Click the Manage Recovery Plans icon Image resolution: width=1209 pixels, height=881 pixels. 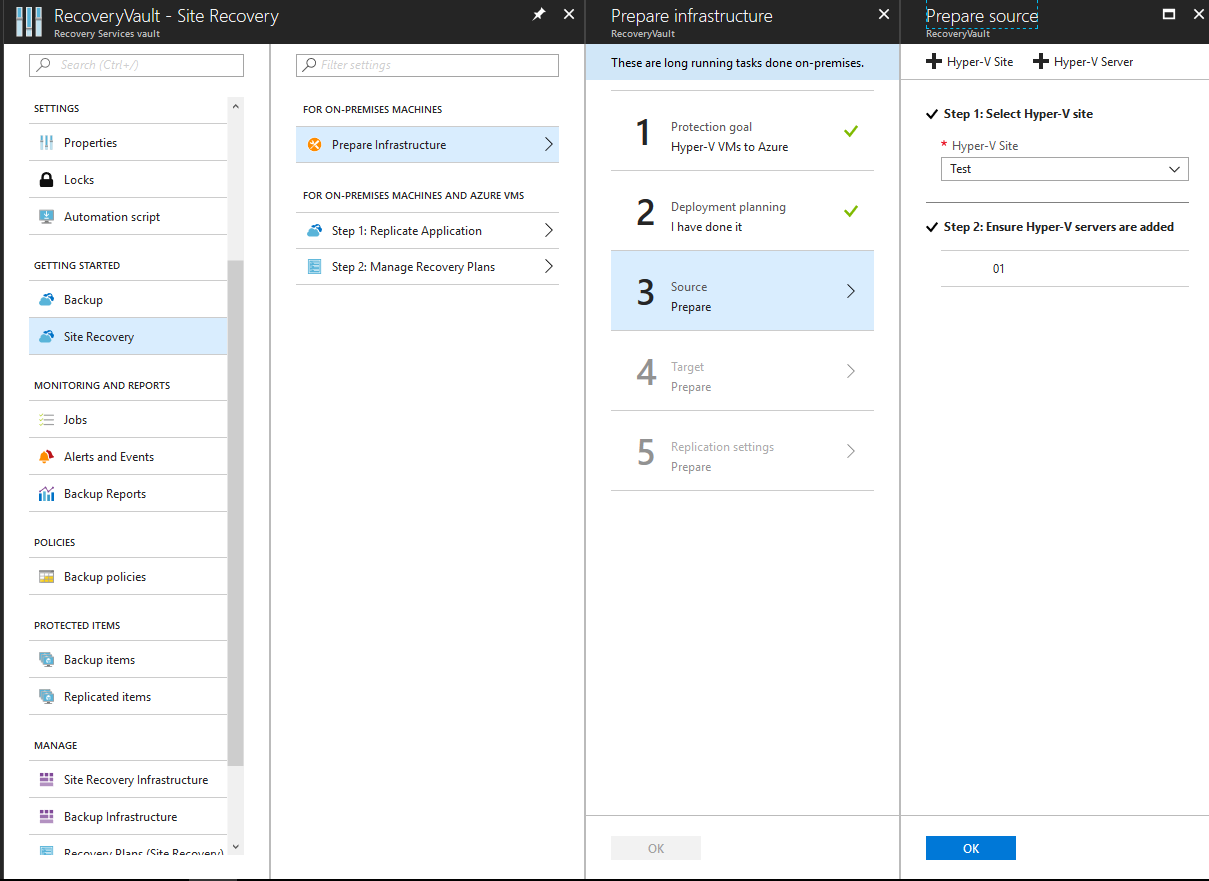(315, 267)
